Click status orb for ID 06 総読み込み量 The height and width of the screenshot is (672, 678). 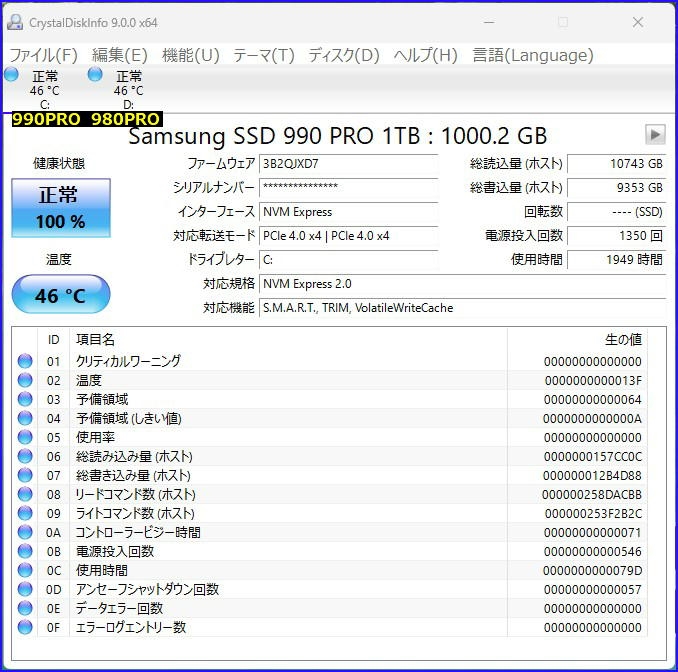pos(25,456)
